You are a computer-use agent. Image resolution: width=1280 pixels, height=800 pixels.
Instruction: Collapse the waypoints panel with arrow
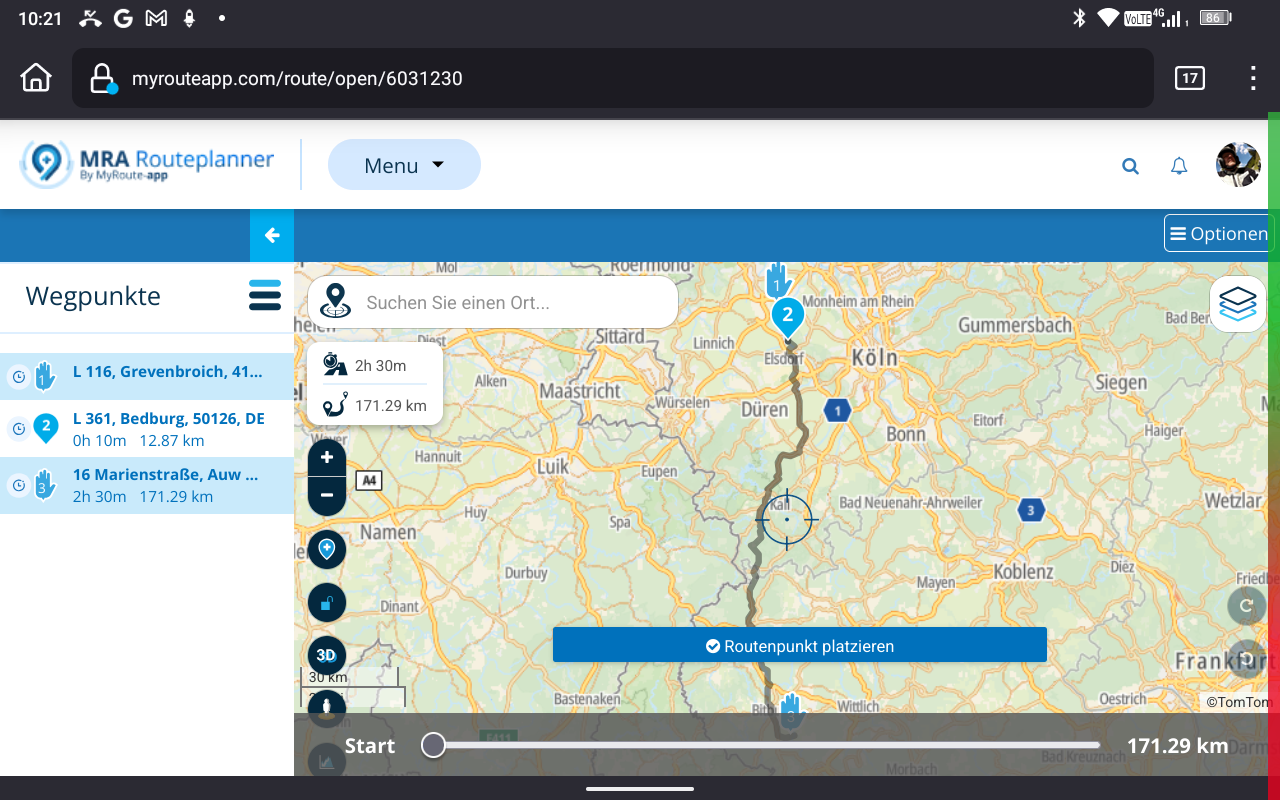coord(272,236)
